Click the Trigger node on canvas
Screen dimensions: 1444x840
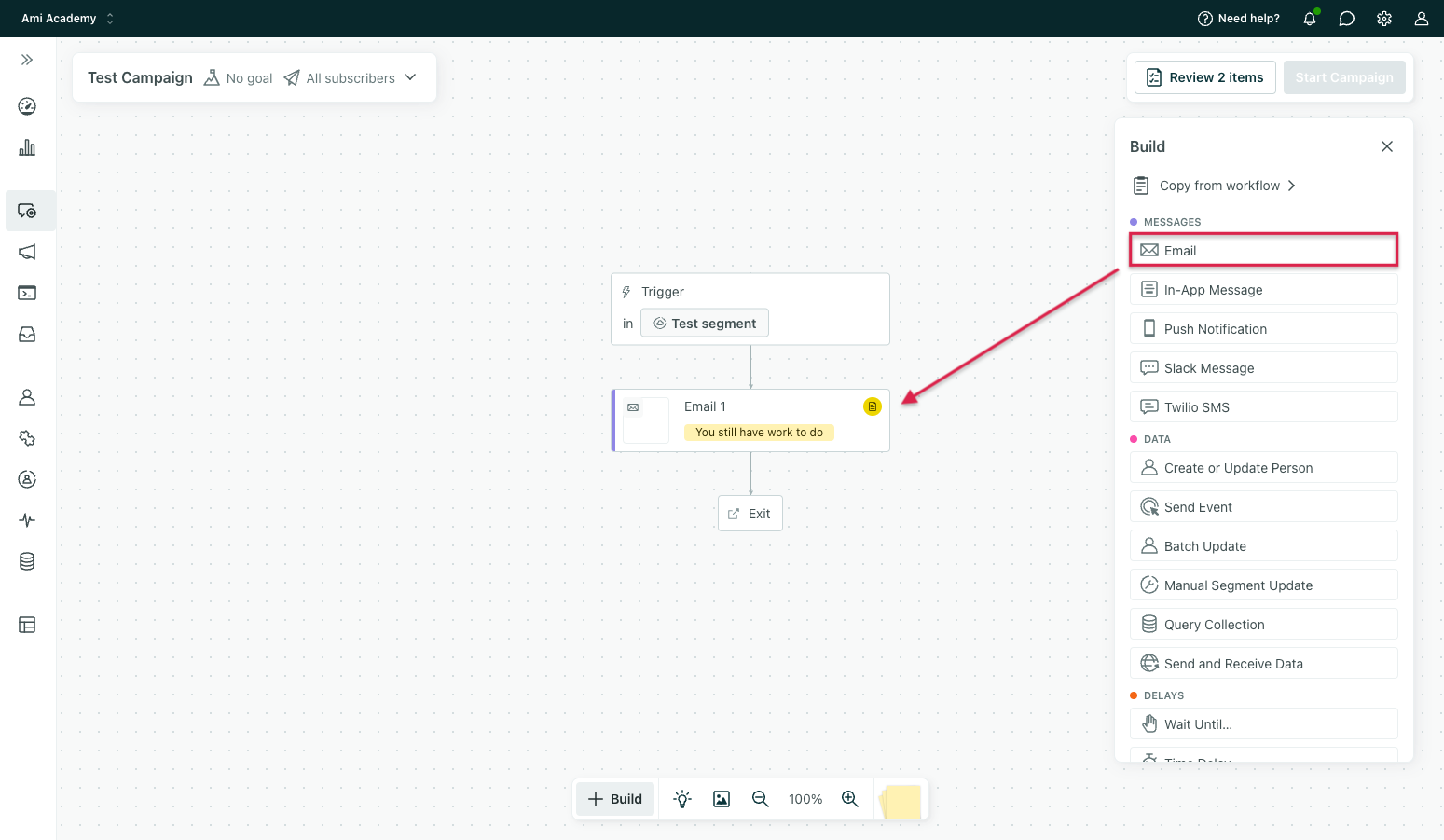[750, 309]
